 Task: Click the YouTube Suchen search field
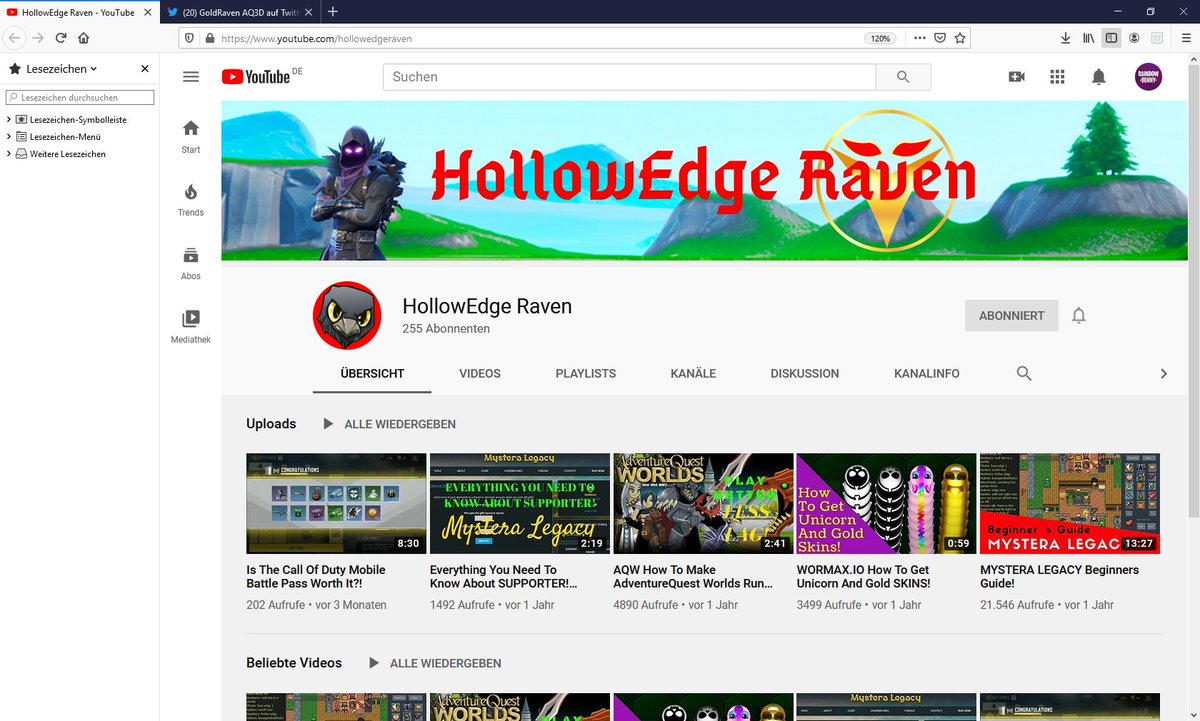[629, 77]
